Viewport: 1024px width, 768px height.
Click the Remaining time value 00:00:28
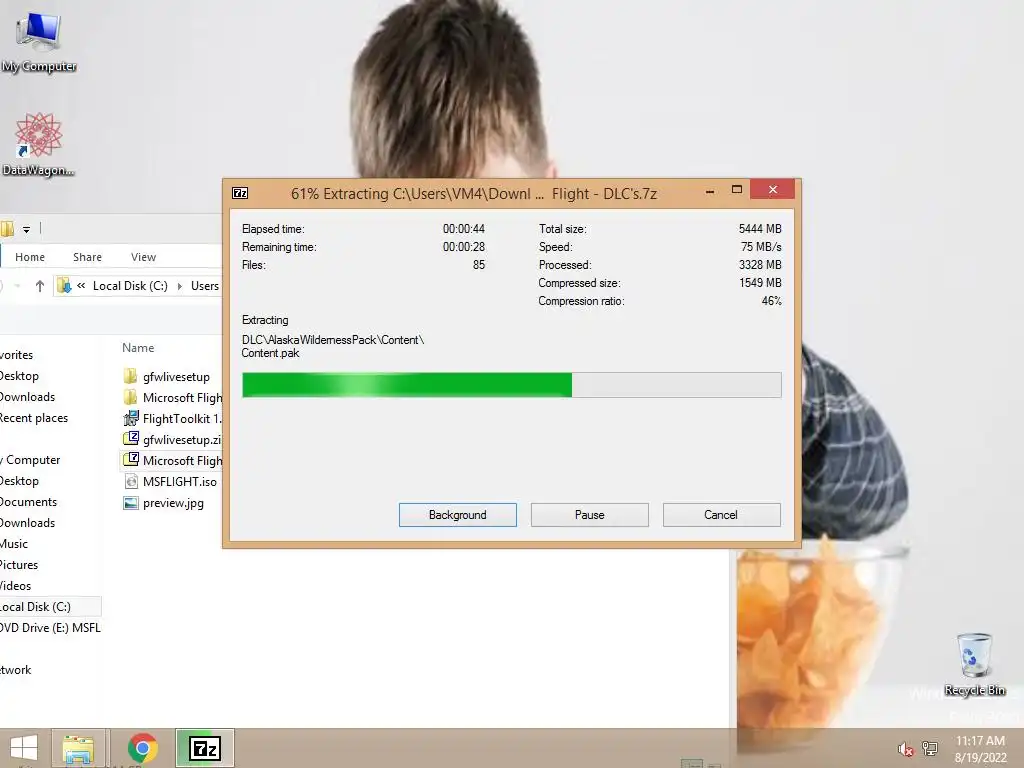[464, 247]
